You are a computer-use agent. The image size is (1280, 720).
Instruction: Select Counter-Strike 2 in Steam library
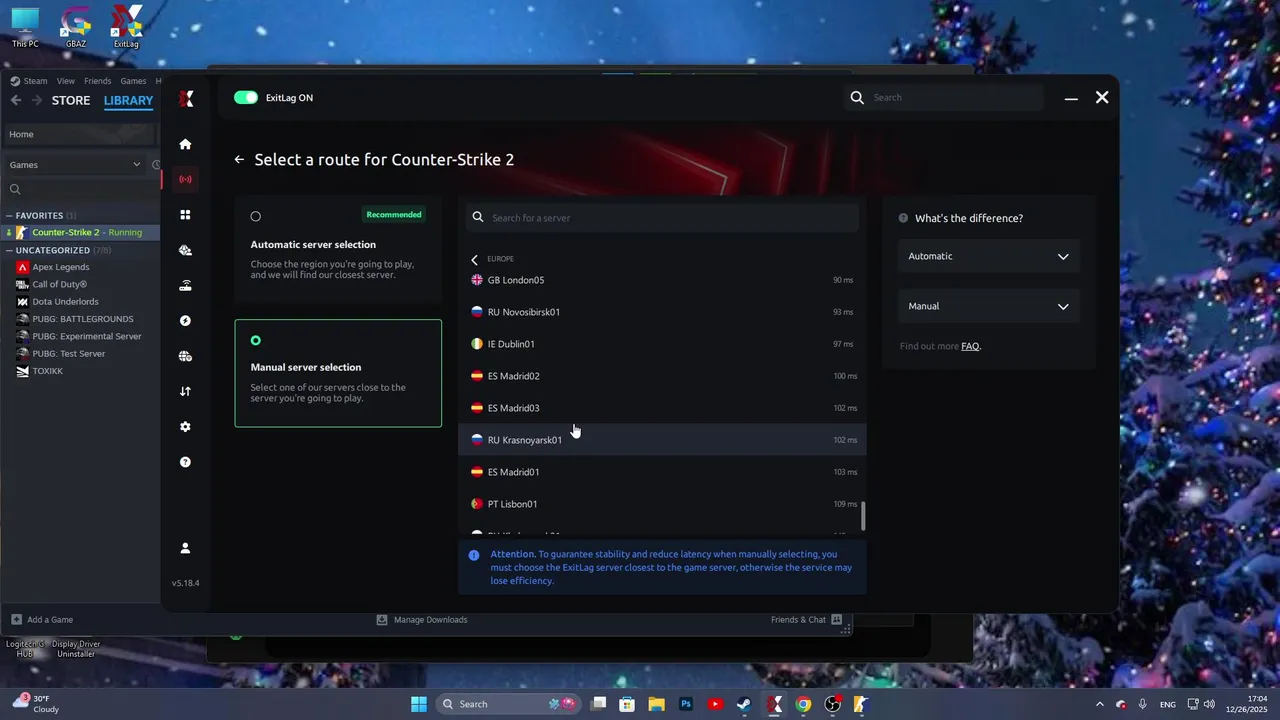80,232
